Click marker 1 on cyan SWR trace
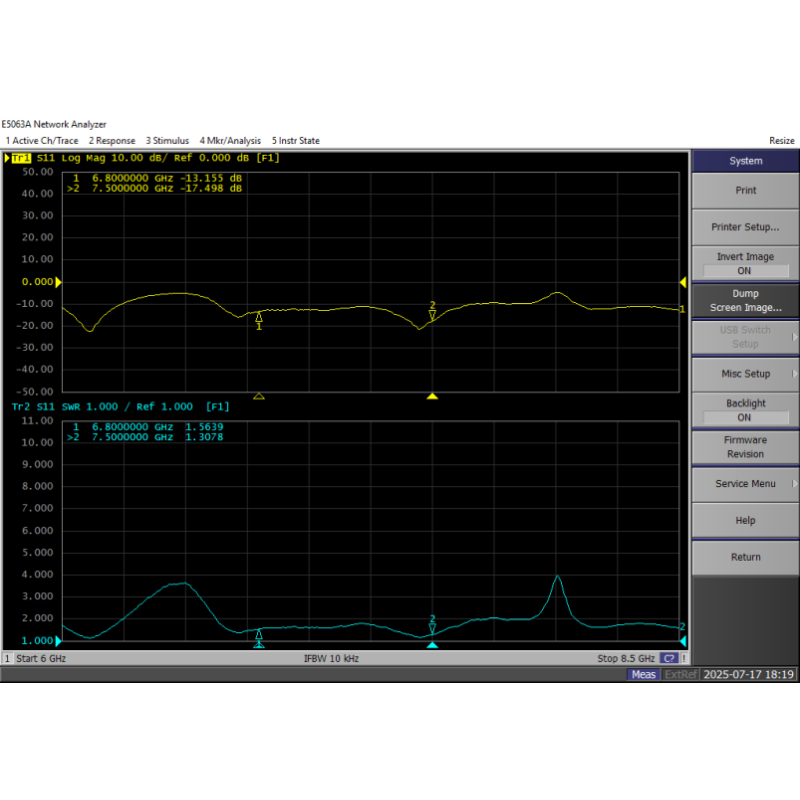 [x=259, y=635]
